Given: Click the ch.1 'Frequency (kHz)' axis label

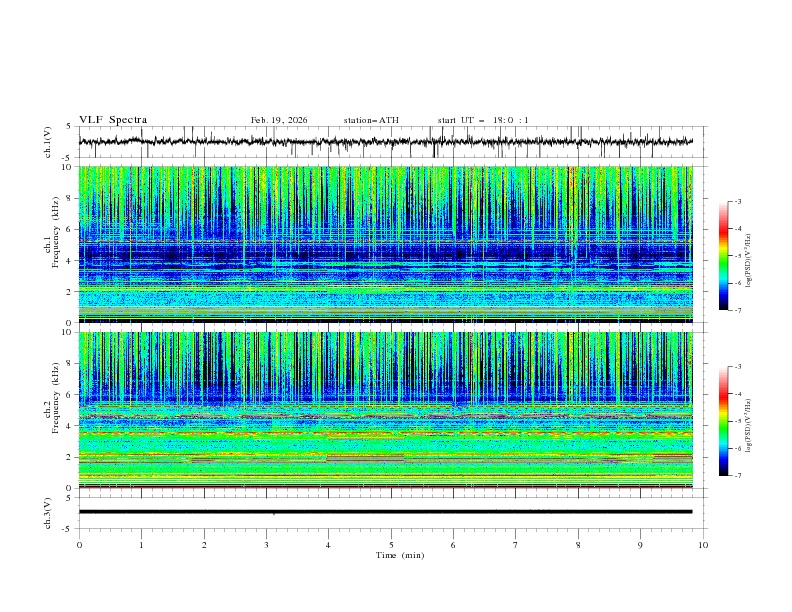Looking at the screenshot, I should point(56,230).
